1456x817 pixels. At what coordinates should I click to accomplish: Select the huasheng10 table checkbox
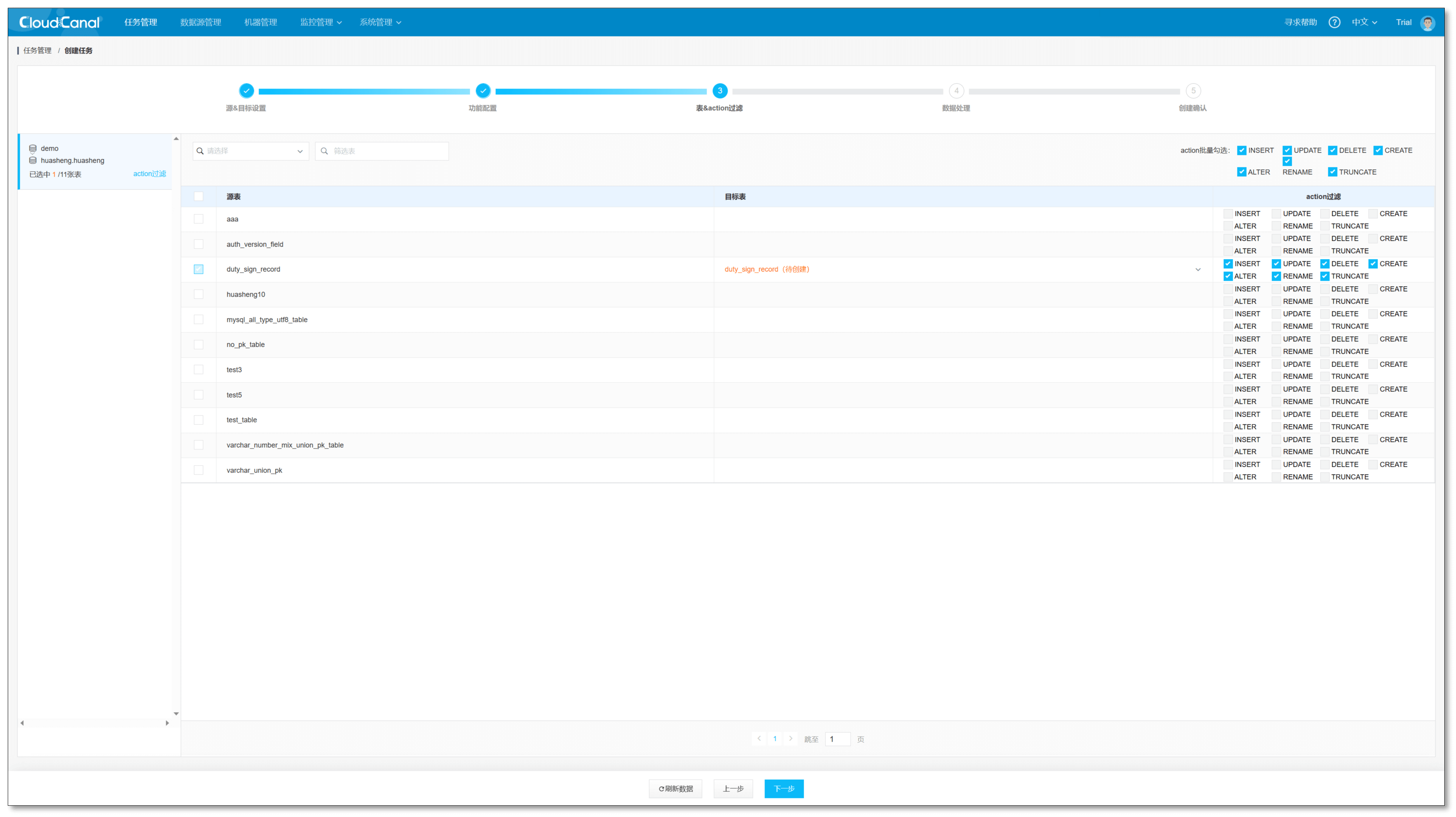(198, 294)
